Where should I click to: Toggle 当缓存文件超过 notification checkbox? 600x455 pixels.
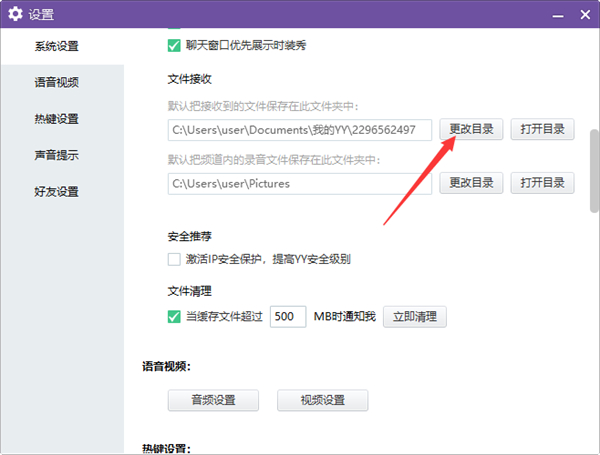[x=174, y=316]
